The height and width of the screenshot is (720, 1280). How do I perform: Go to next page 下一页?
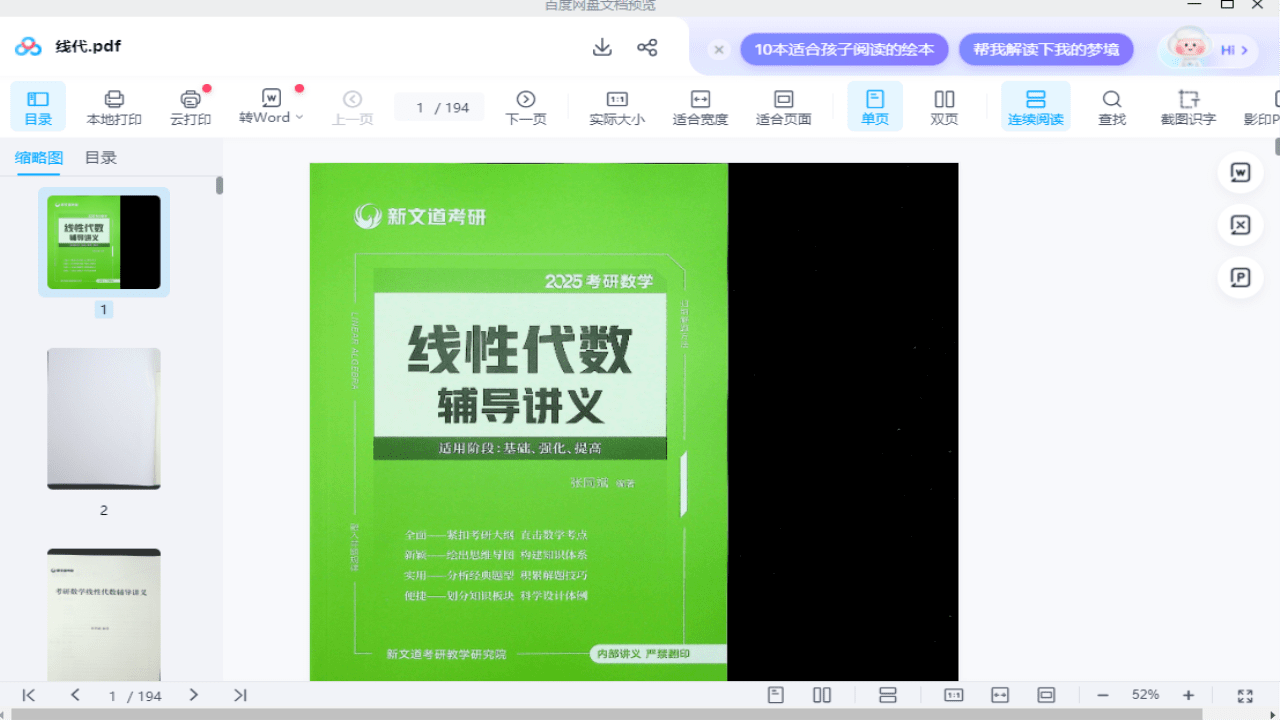tap(526, 107)
